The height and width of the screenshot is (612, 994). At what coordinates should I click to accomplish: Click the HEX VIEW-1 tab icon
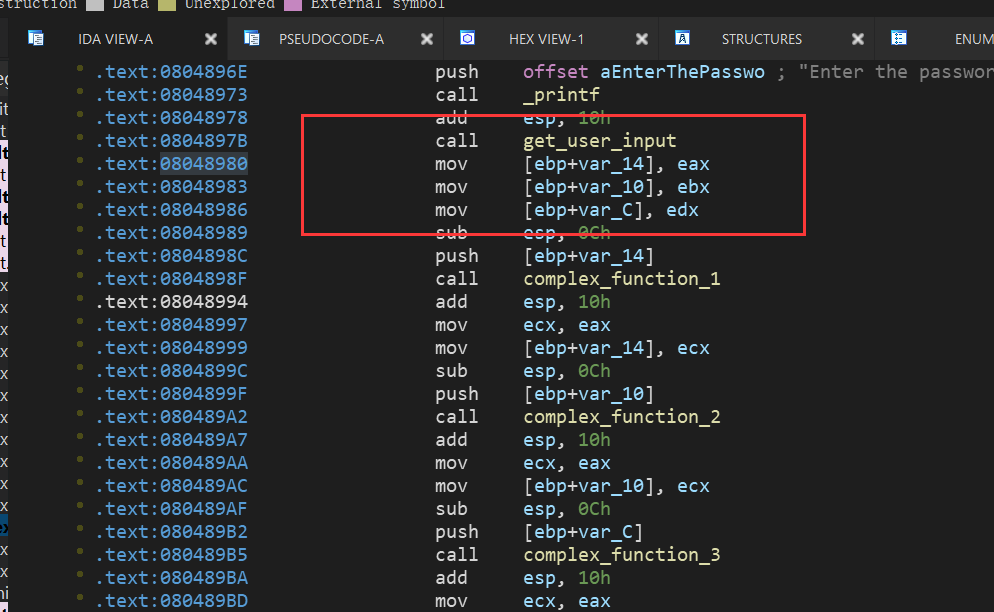pos(467,38)
